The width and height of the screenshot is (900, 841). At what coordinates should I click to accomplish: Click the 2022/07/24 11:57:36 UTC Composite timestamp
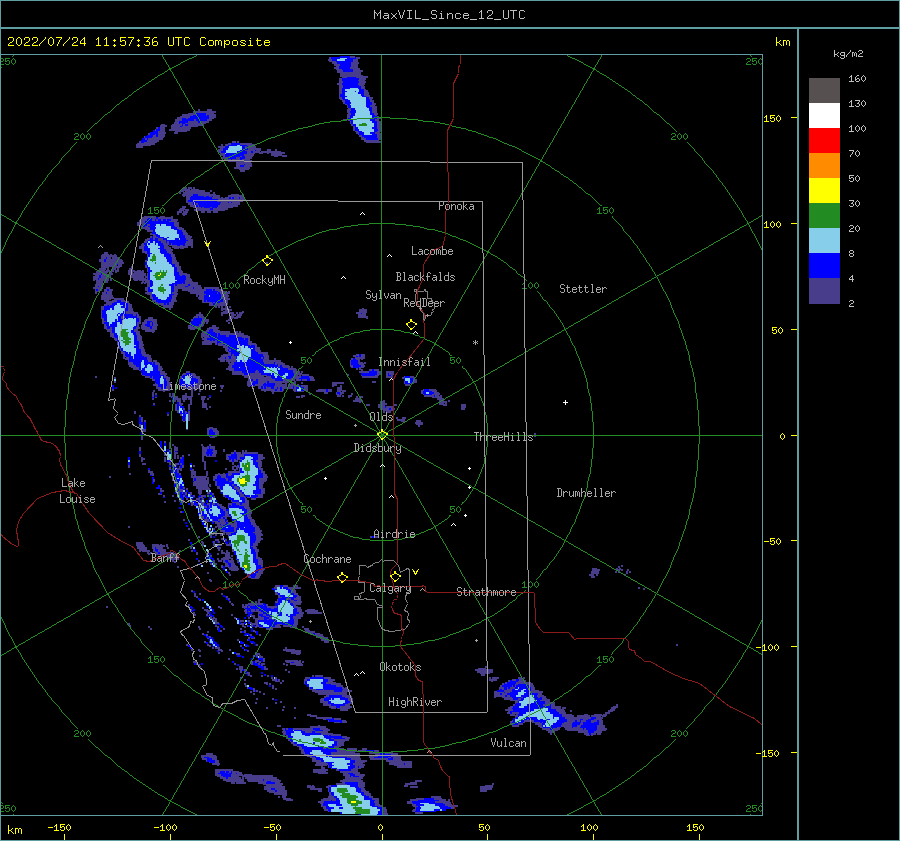click(138, 42)
